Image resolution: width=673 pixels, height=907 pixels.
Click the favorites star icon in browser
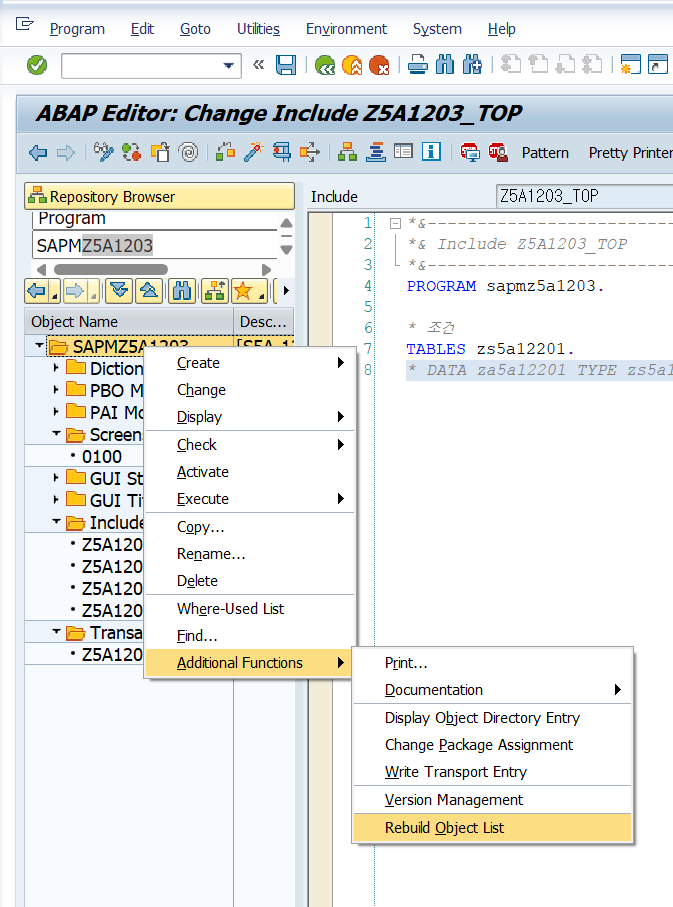pos(249,291)
